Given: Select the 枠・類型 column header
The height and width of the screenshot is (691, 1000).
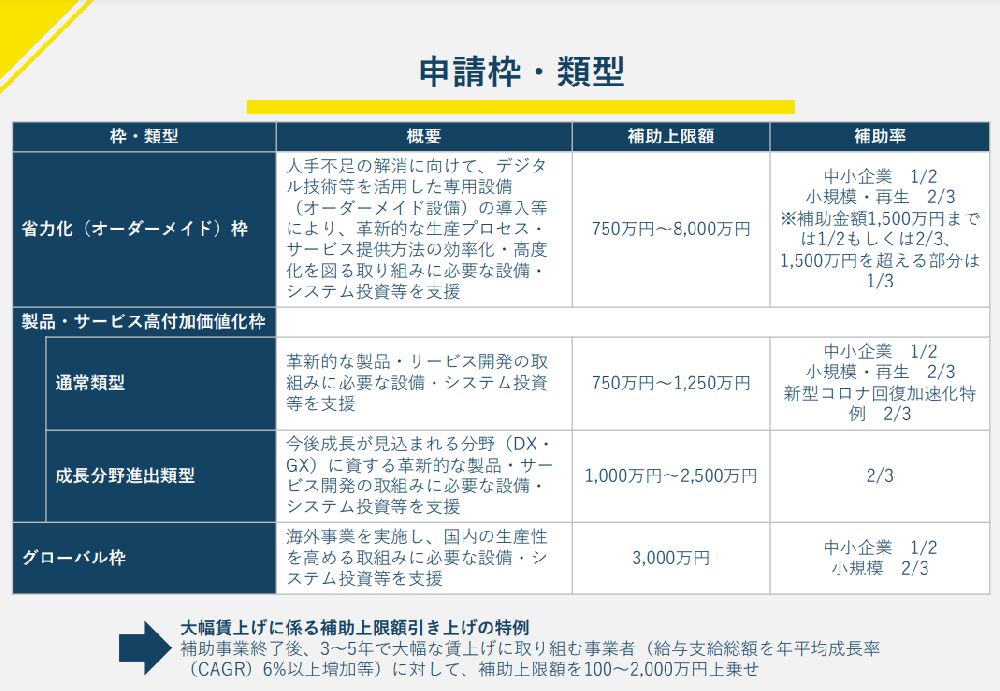Looking at the screenshot, I should (144, 137).
